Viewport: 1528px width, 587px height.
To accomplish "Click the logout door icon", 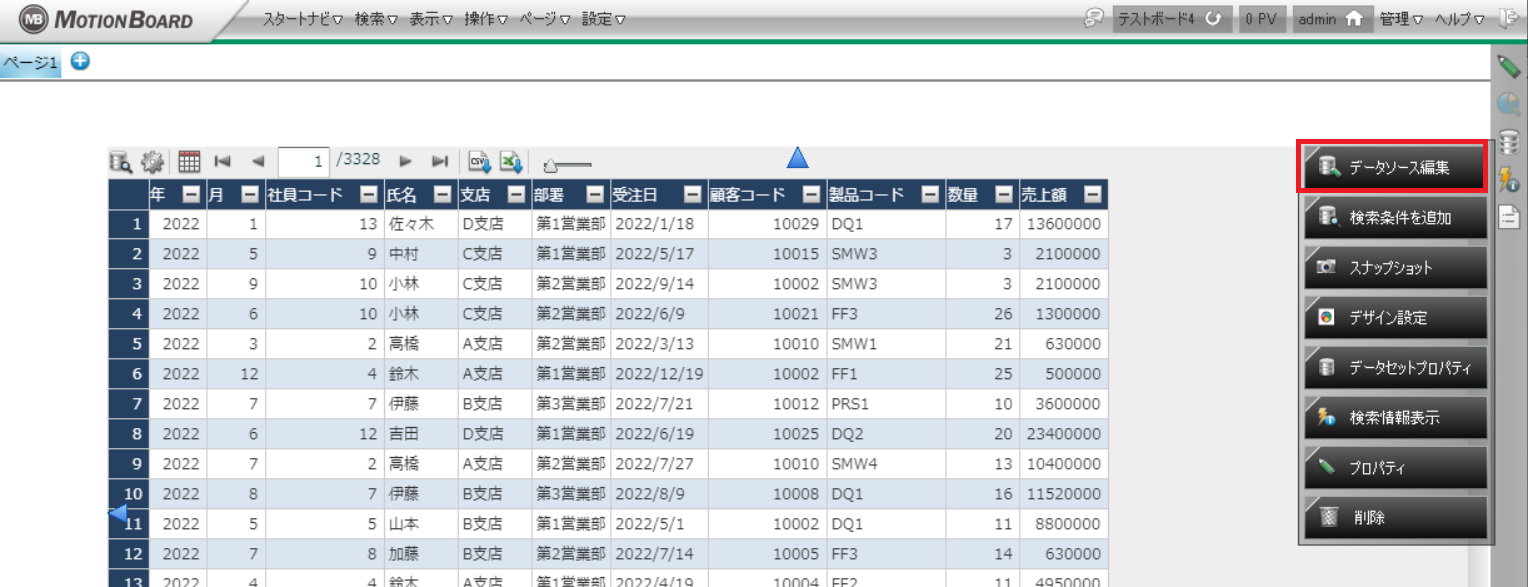I will pyautogui.click(x=1509, y=19).
